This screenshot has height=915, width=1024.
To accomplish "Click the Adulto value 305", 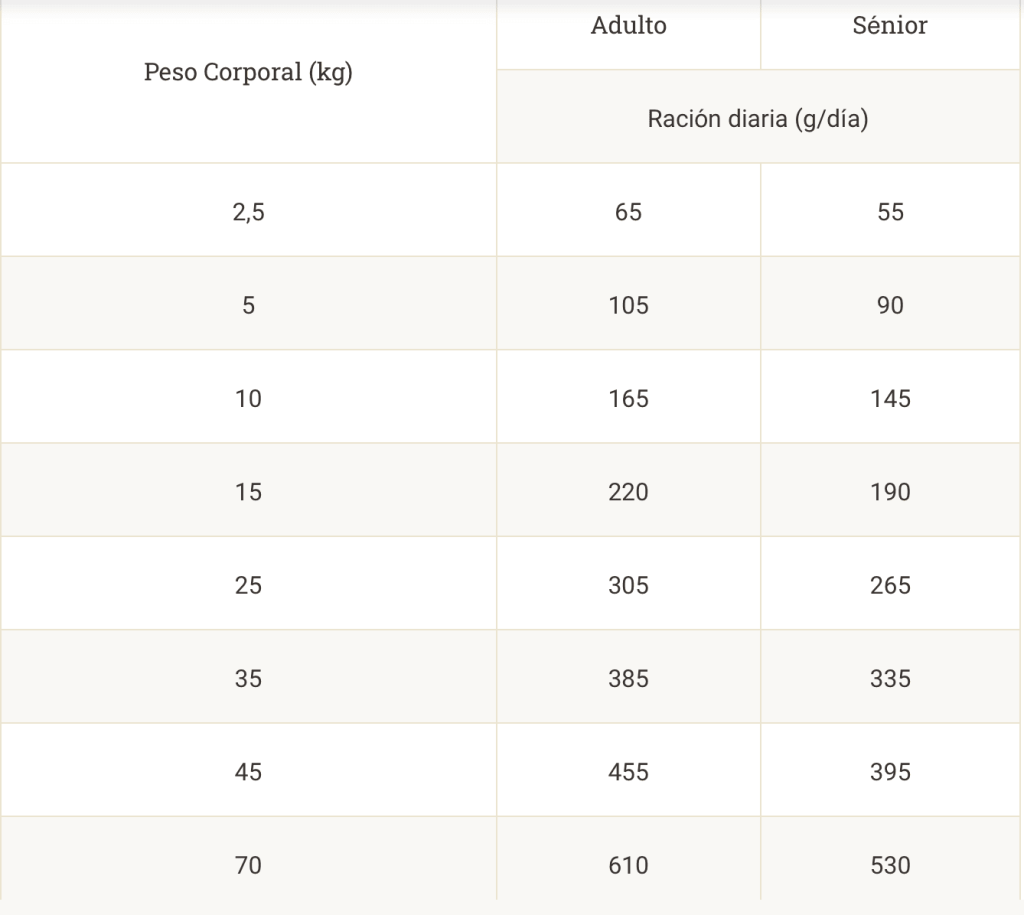I will click(628, 585).
